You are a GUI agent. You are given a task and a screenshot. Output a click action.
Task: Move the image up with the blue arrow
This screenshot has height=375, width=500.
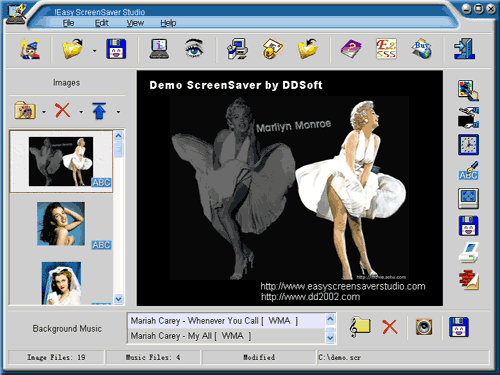[x=99, y=111]
